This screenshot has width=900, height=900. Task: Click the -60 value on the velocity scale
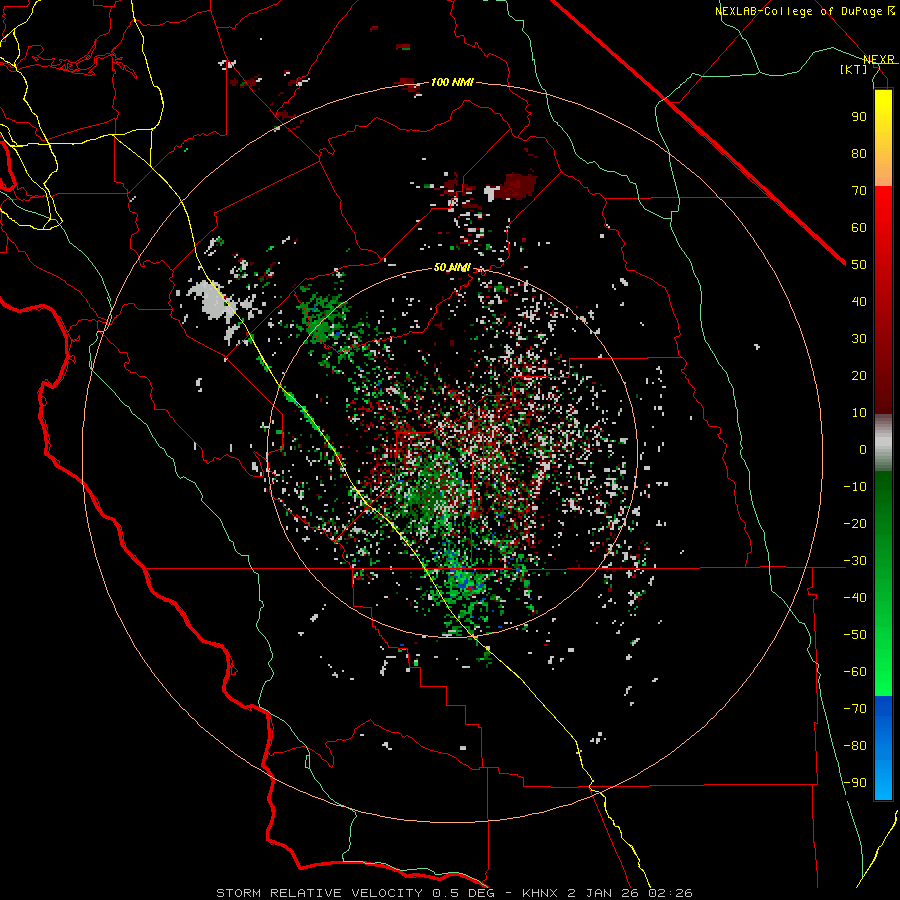tap(855, 672)
